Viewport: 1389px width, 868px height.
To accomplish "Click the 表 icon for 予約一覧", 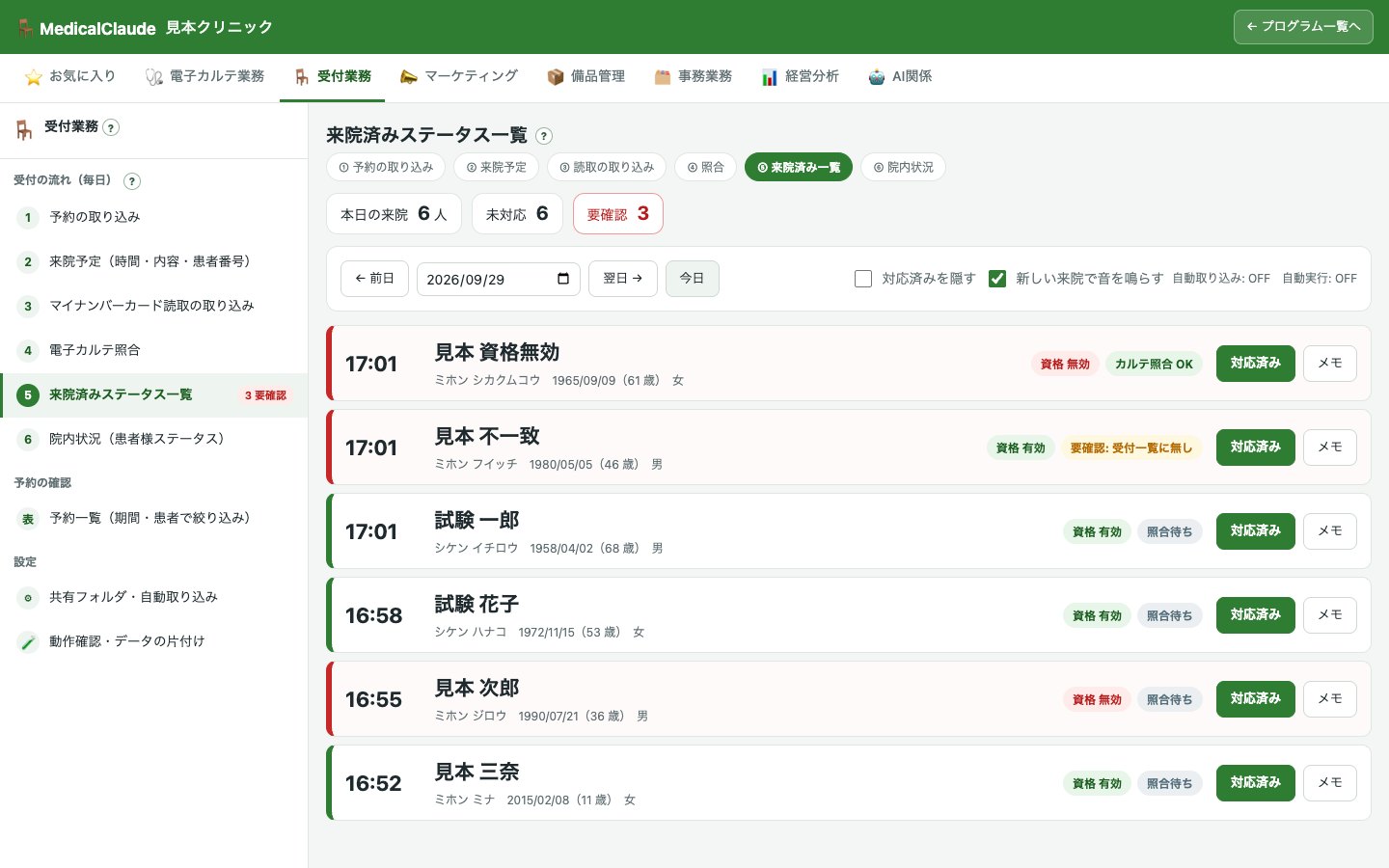I will [x=28, y=519].
